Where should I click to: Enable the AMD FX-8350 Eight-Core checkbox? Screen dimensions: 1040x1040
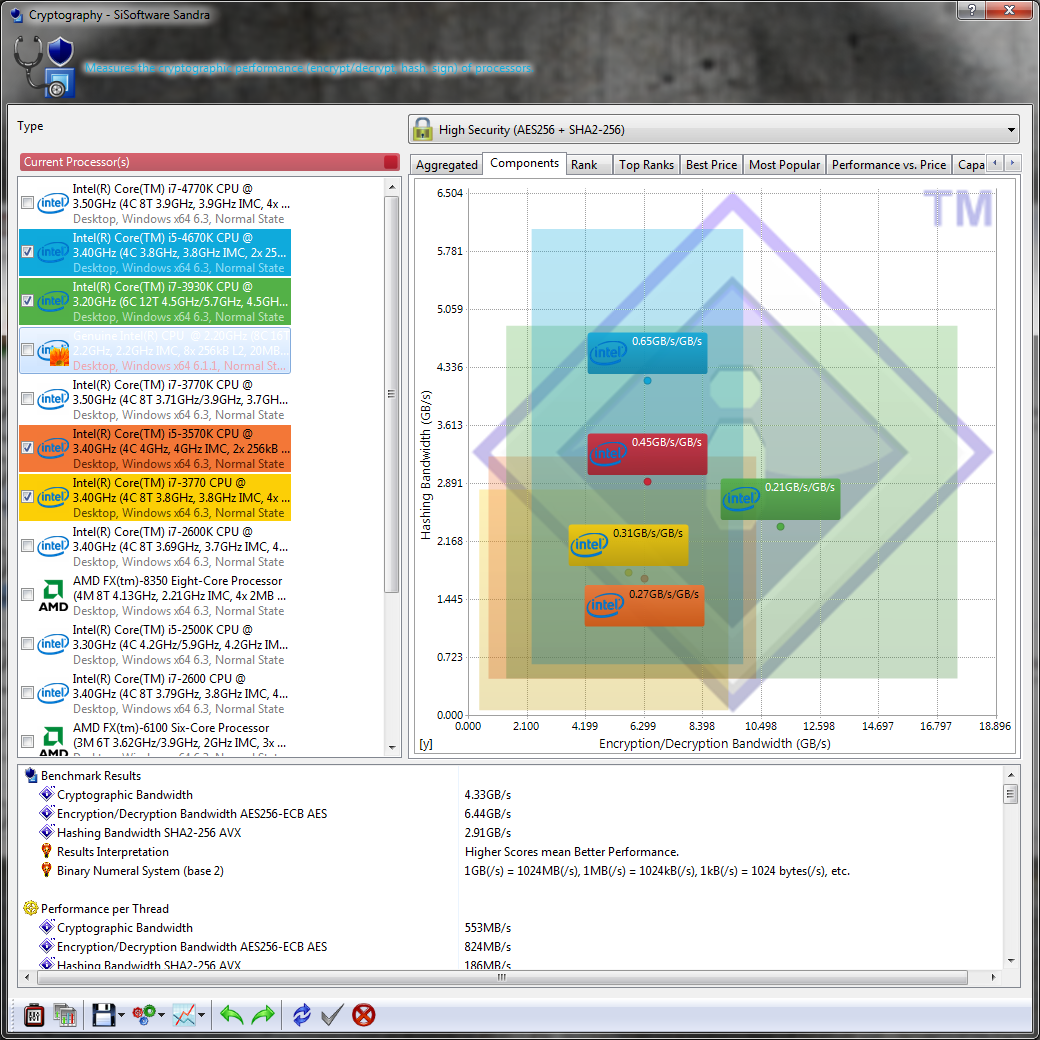pyautogui.click(x=28, y=595)
